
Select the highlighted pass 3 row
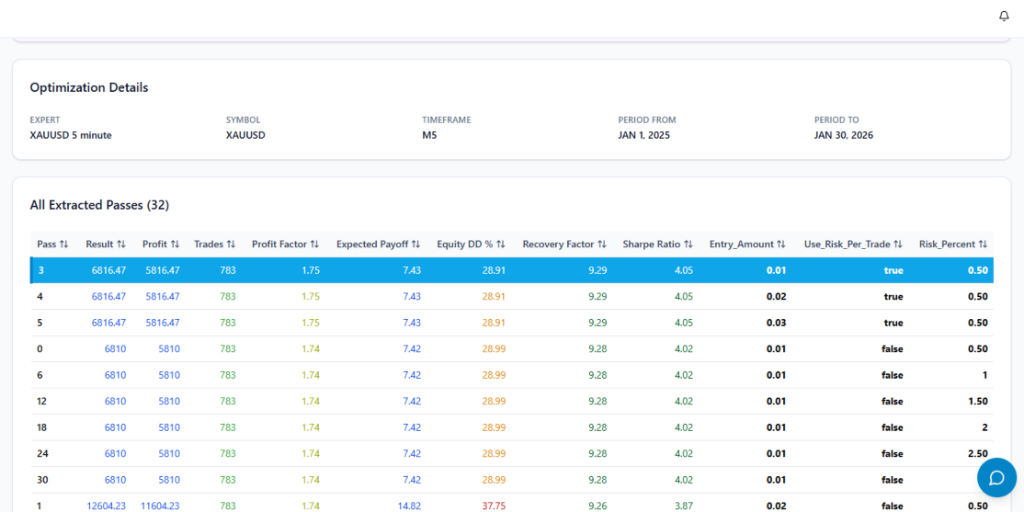pos(512,270)
